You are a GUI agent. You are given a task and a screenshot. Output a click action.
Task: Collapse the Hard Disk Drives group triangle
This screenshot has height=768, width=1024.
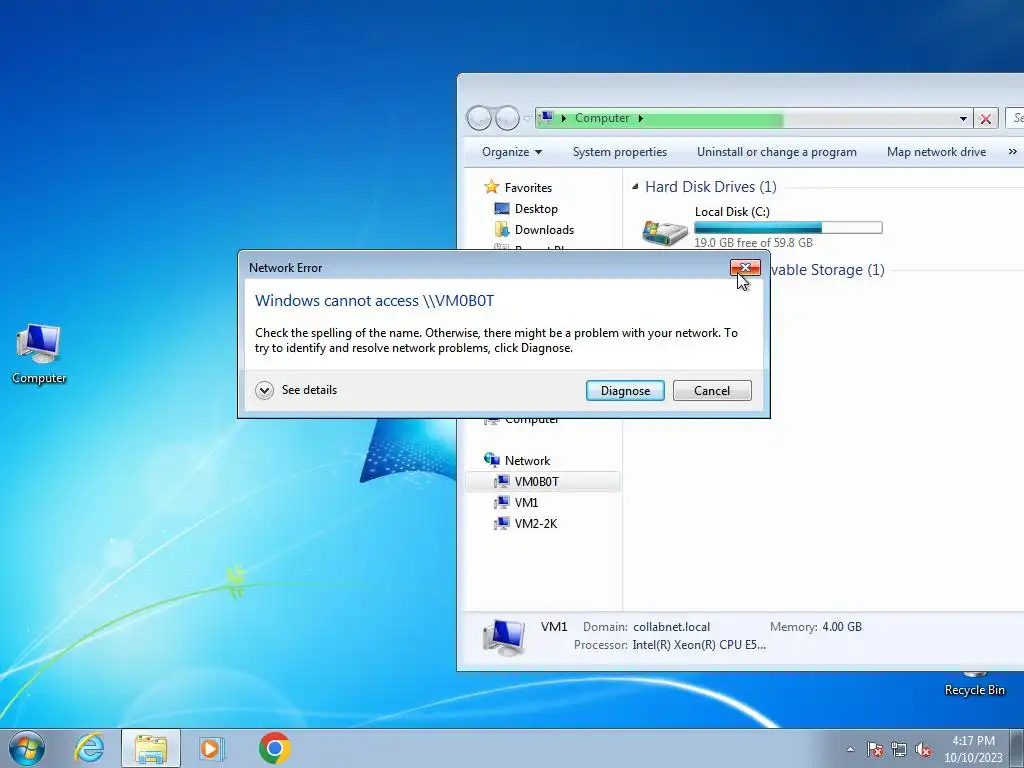point(635,187)
